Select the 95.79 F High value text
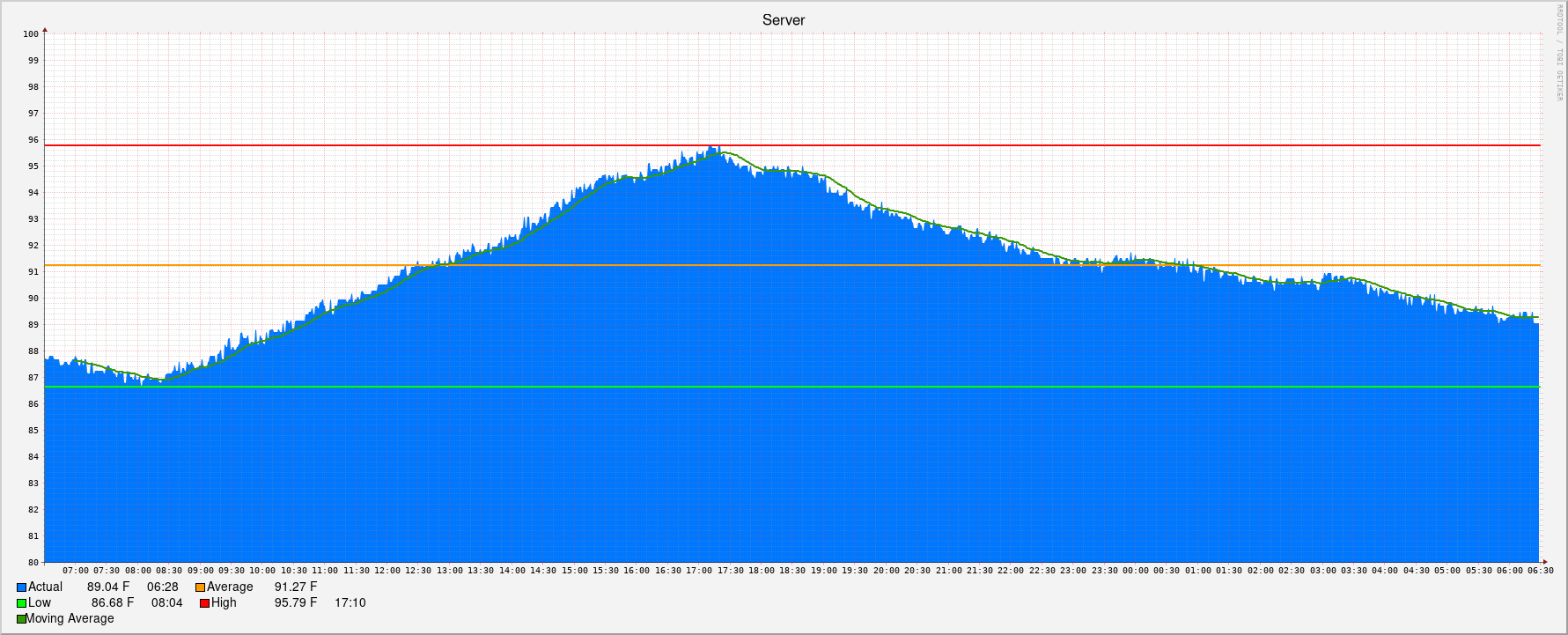 (295, 603)
